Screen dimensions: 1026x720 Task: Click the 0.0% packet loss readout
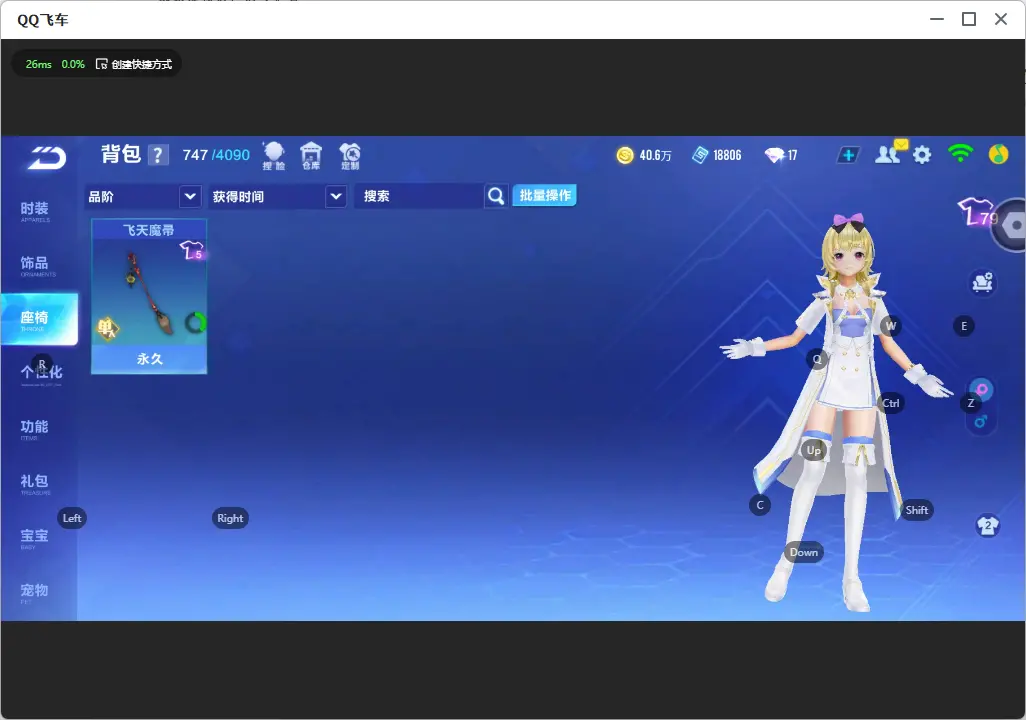73,64
